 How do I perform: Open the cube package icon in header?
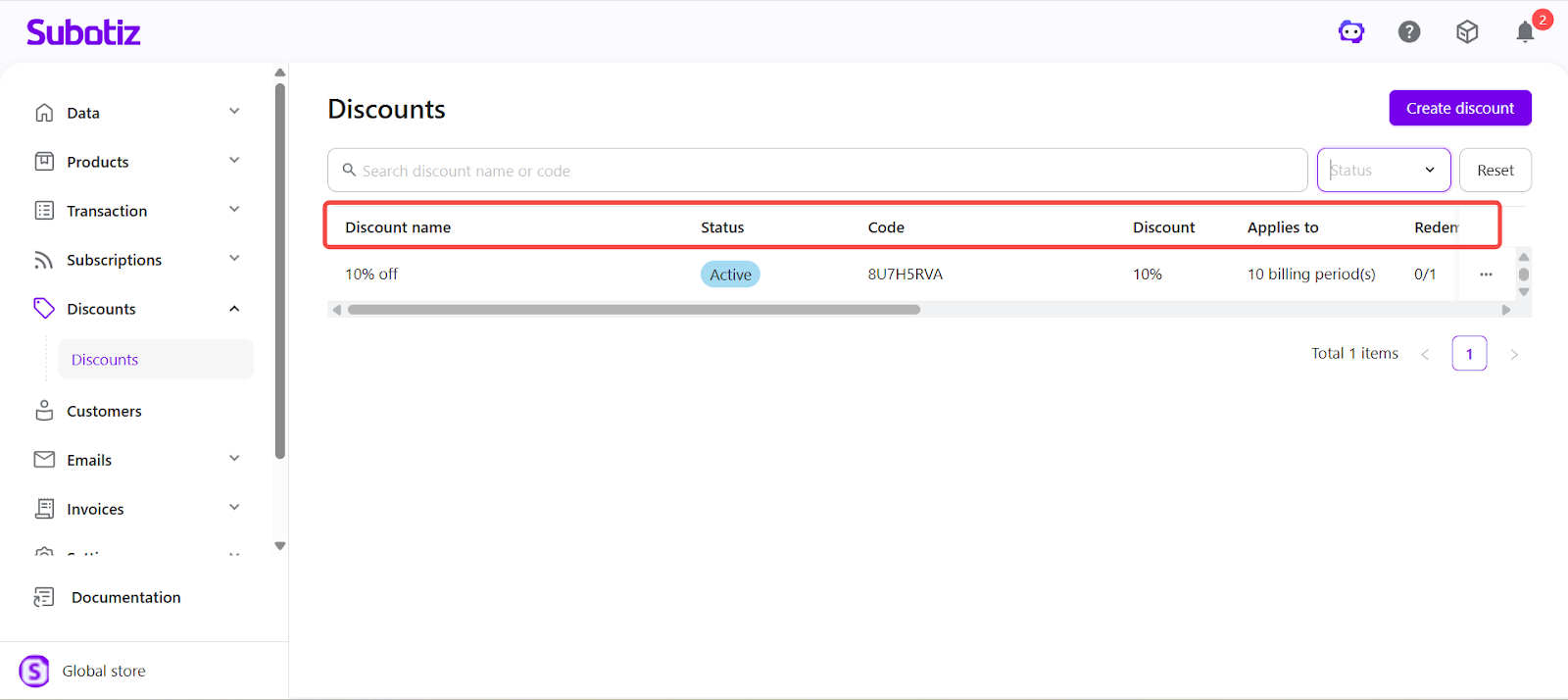(x=1467, y=32)
